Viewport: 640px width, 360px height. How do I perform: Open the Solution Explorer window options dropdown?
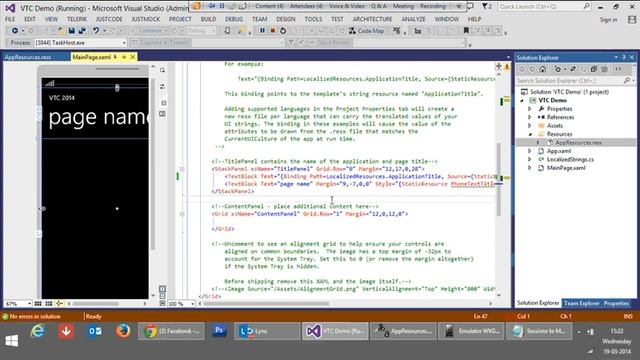(616, 58)
